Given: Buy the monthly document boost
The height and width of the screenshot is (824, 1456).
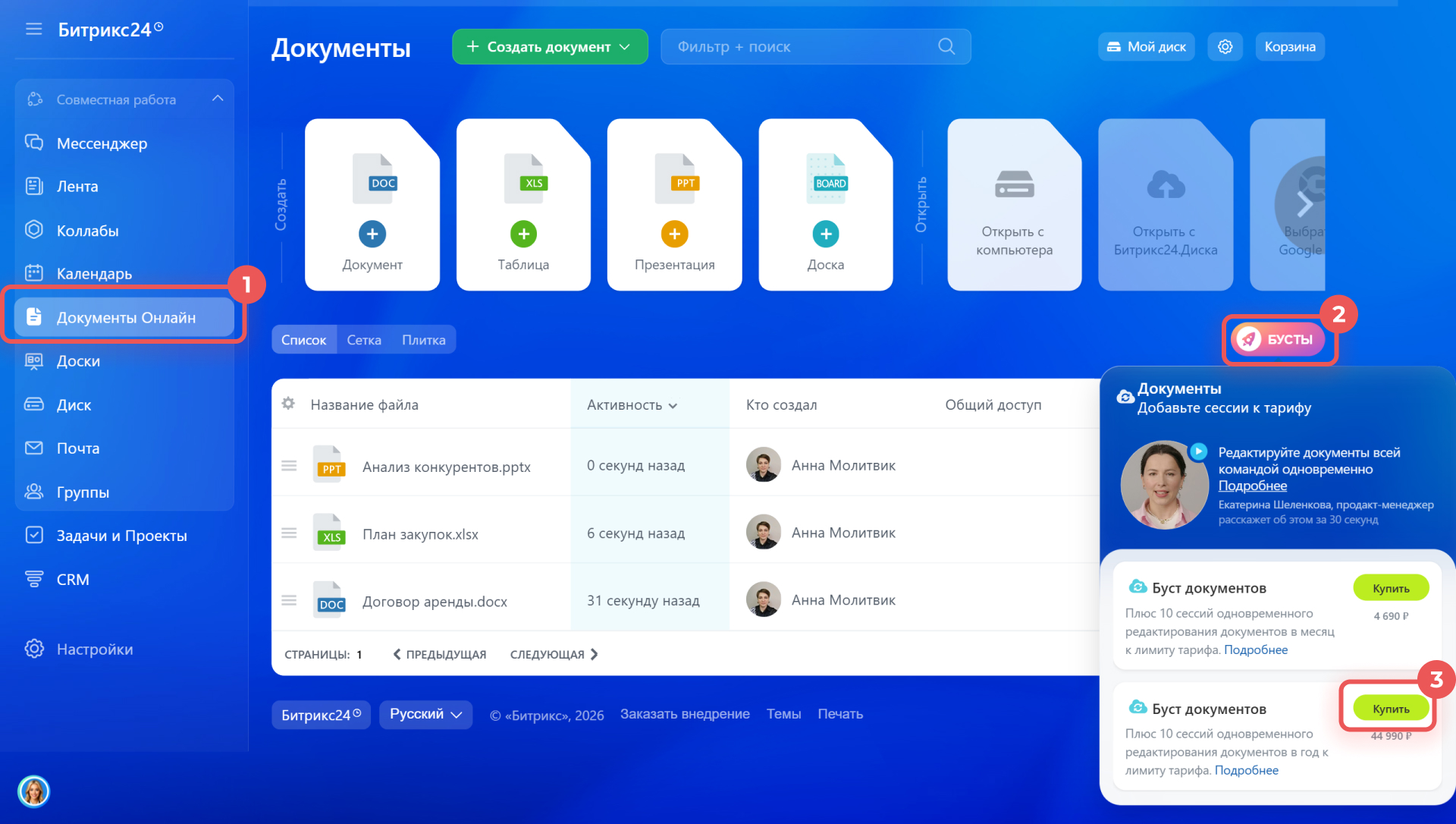Looking at the screenshot, I should coord(1390,588).
